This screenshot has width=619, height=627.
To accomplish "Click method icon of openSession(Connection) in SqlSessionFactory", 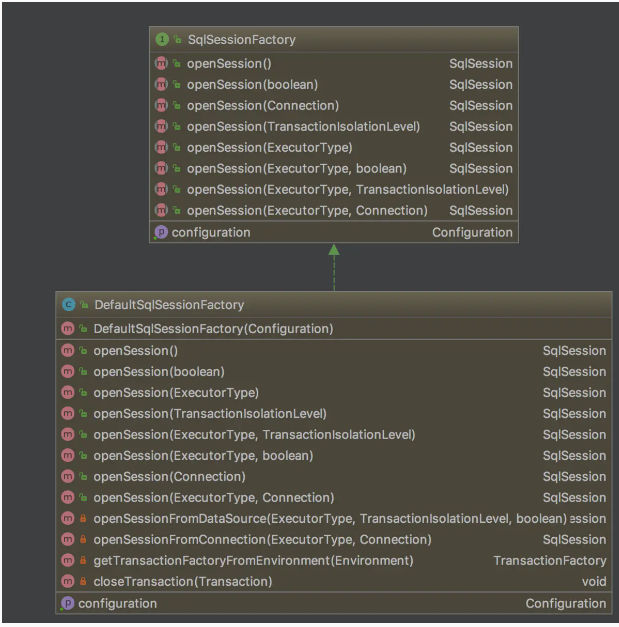I will [161, 105].
